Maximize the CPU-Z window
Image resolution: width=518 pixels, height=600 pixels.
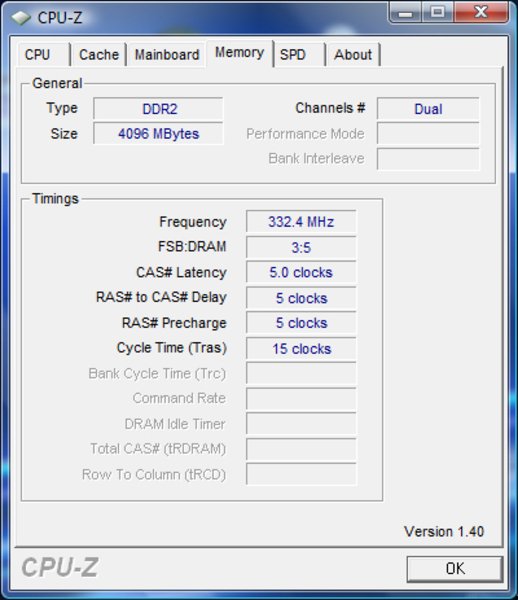click(438, 13)
